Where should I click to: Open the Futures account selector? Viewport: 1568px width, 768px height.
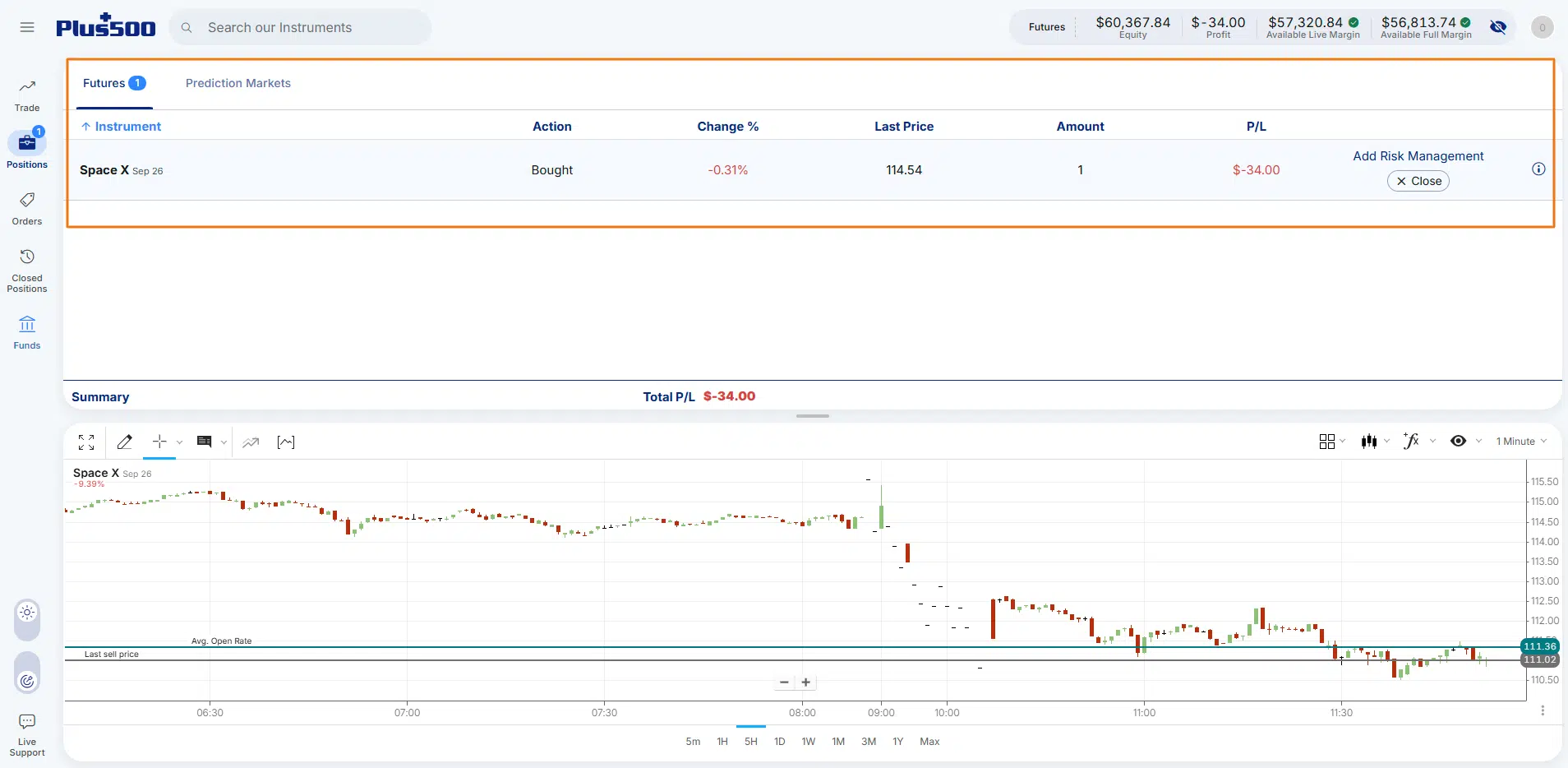[x=1046, y=27]
